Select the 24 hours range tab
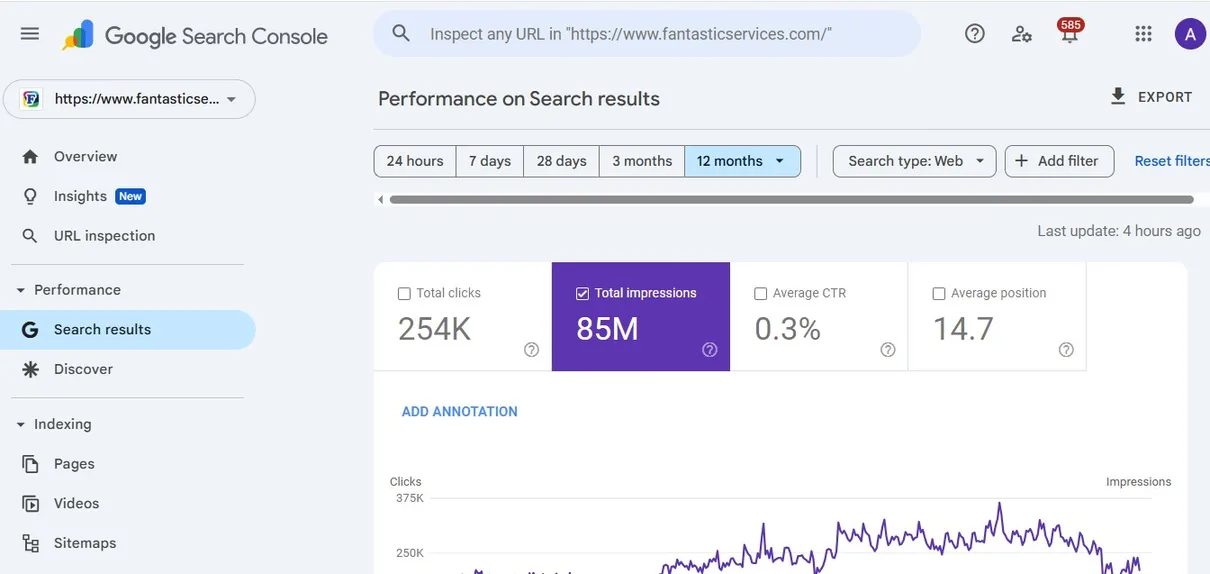The width and height of the screenshot is (1210, 574). click(x=415, y=161)
